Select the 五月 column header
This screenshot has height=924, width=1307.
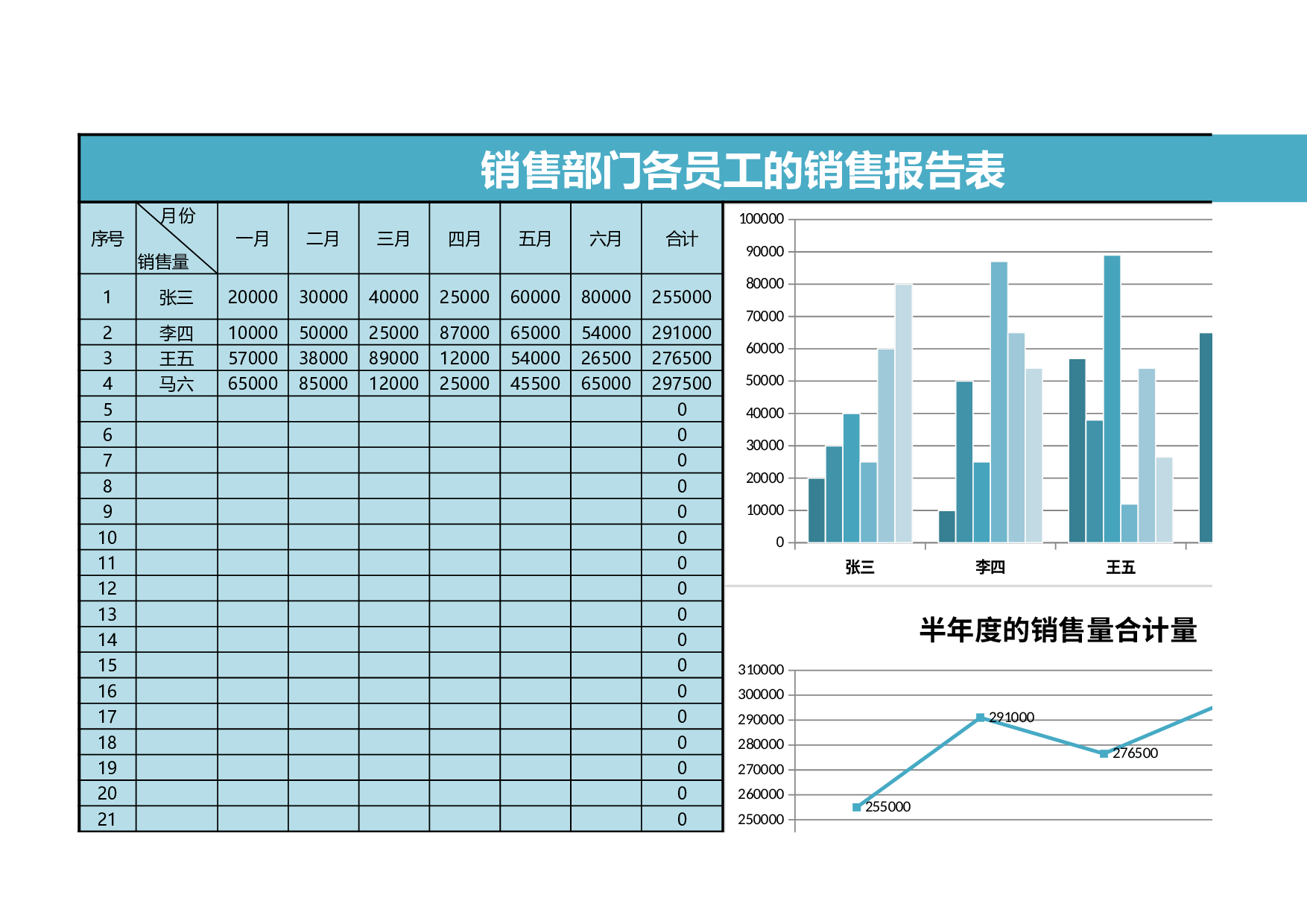click(x=535, y=238)
